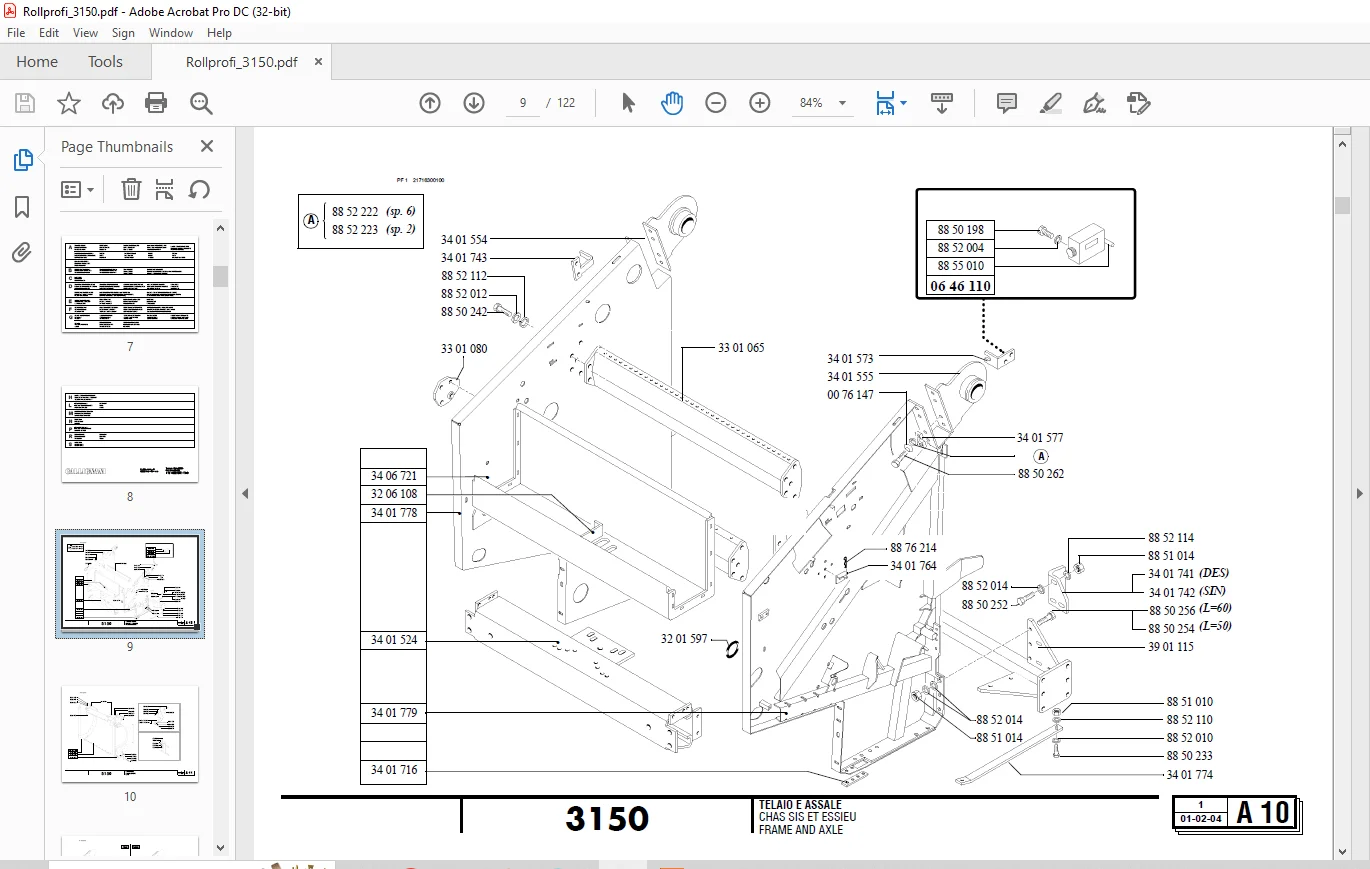Print the document using the printer icon
The image size is (1370, 869).
tap(156, 103)
